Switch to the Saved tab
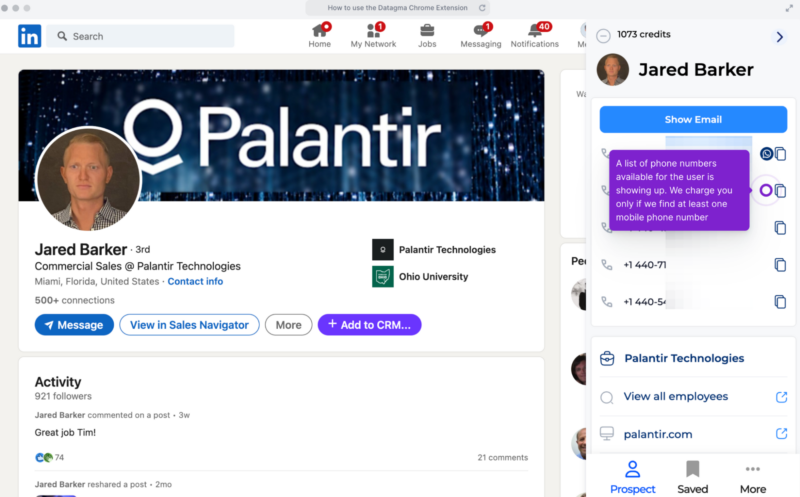The height and width of the screenshot is (497, 800). 692,477
